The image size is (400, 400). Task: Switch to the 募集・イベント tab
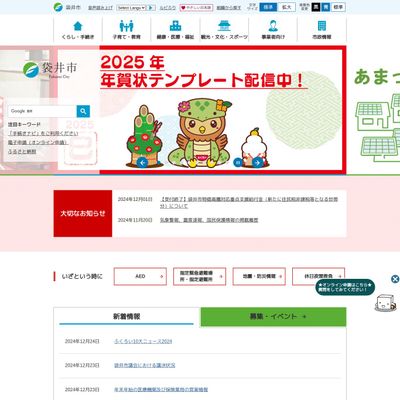273,316
